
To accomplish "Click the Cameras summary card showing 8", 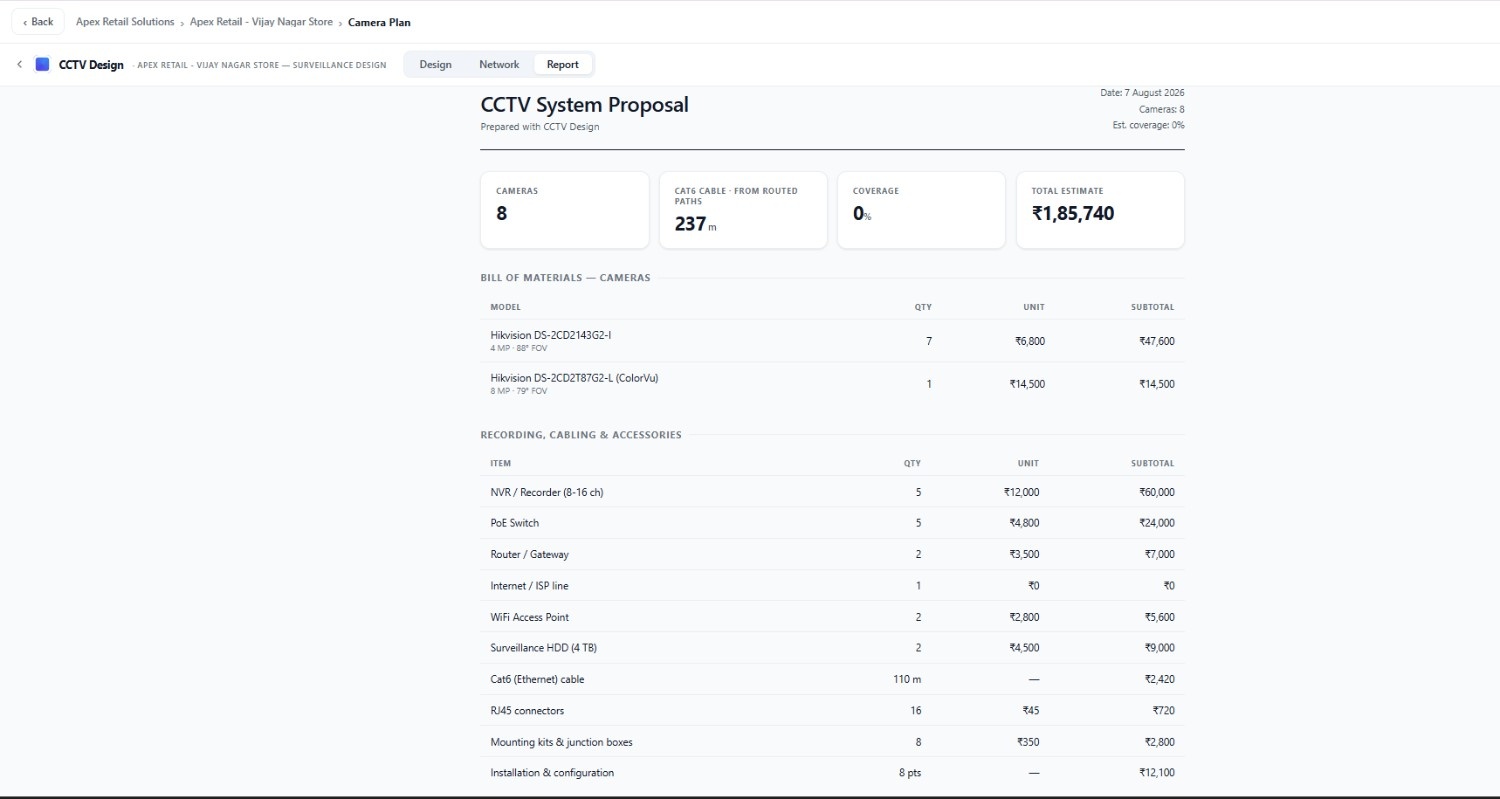I will coord(565,210).
